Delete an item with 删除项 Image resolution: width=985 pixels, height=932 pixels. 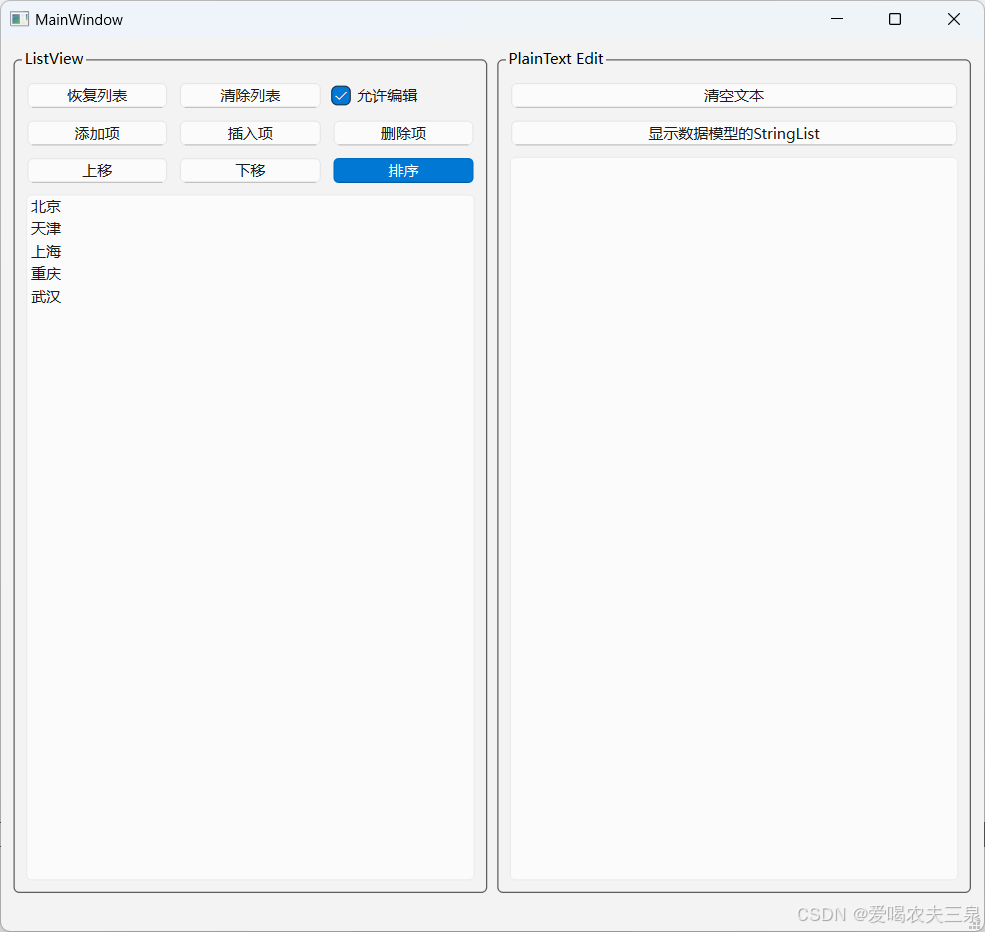403,133
